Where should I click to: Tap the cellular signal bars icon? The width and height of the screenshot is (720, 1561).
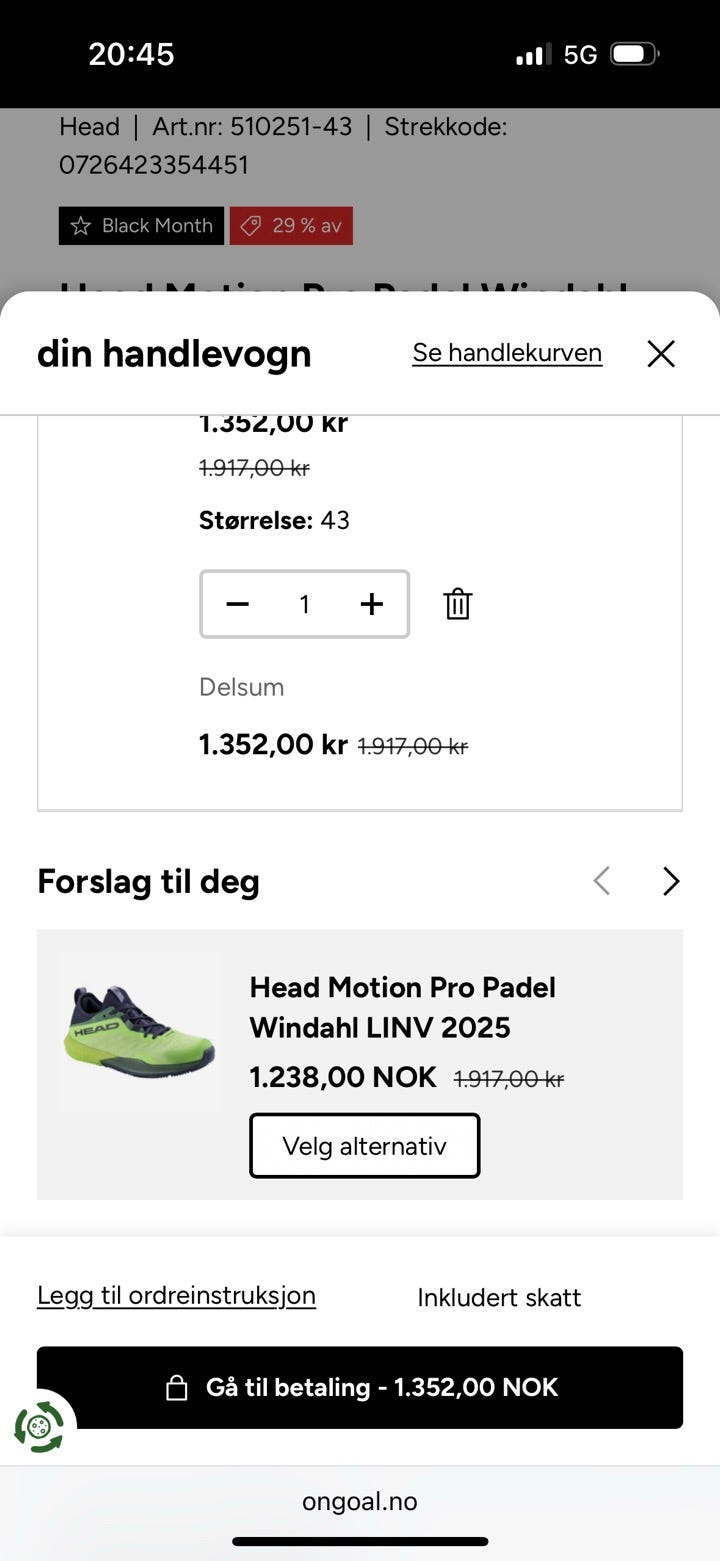click(x=533, y=54)
